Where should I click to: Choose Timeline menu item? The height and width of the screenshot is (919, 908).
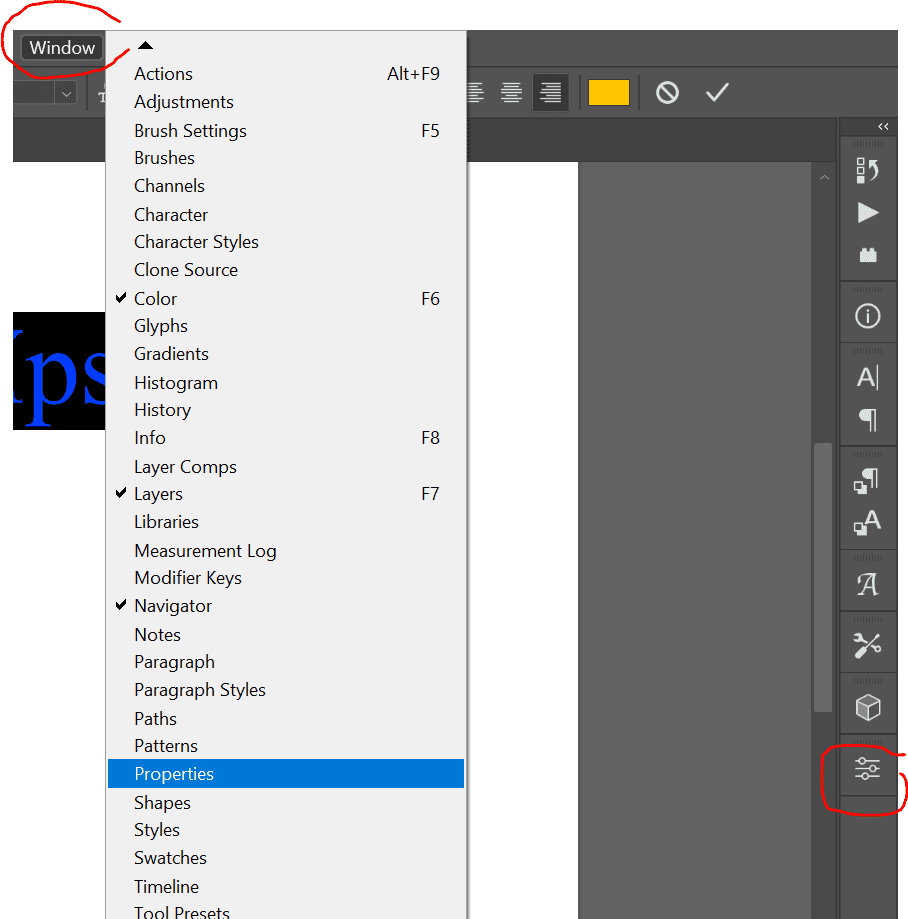[286, 886]
